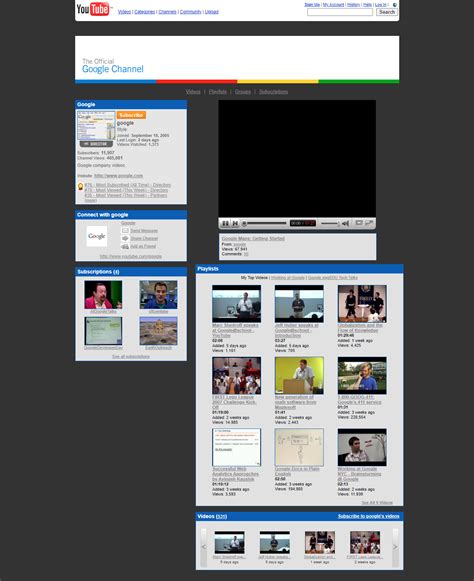Open the Videos link in the top navigation

[124, 12]
